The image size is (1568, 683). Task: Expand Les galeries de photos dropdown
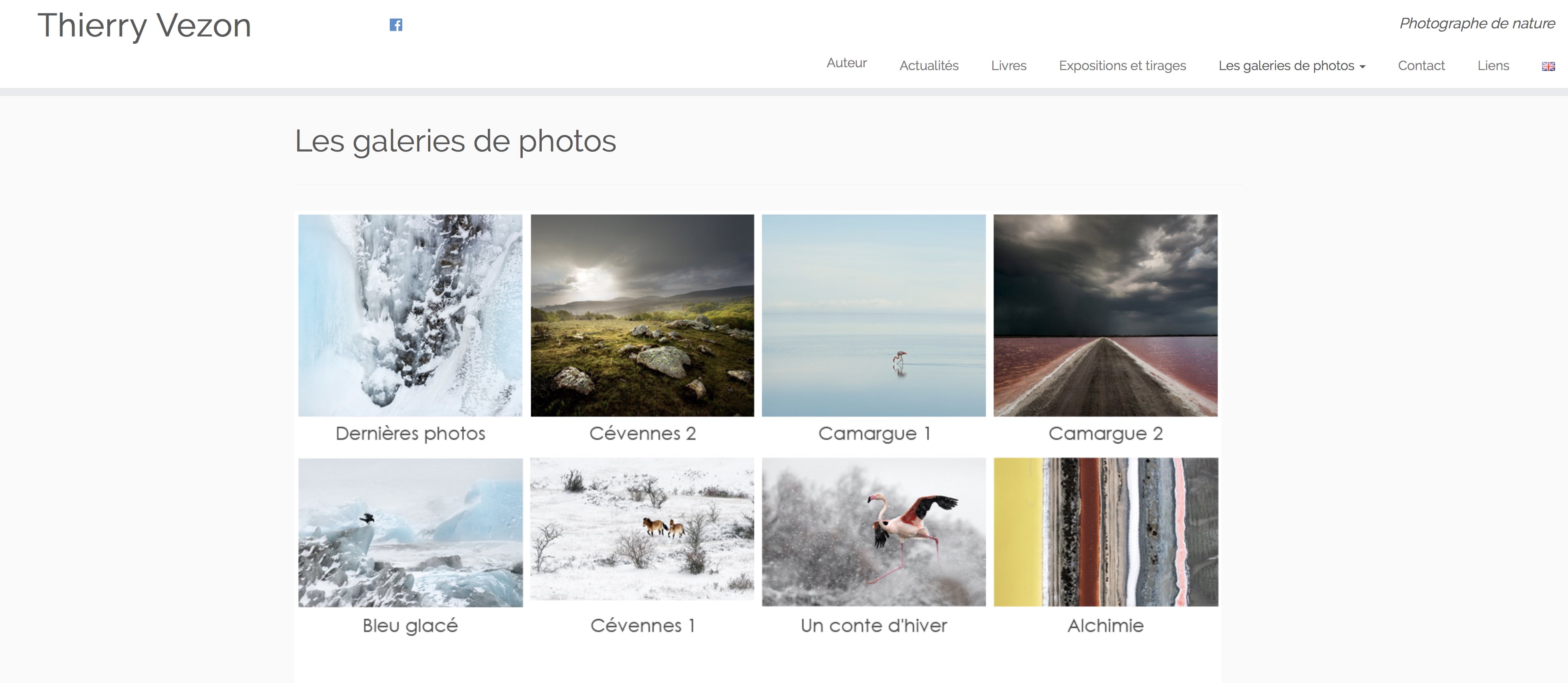[1292, 66]
